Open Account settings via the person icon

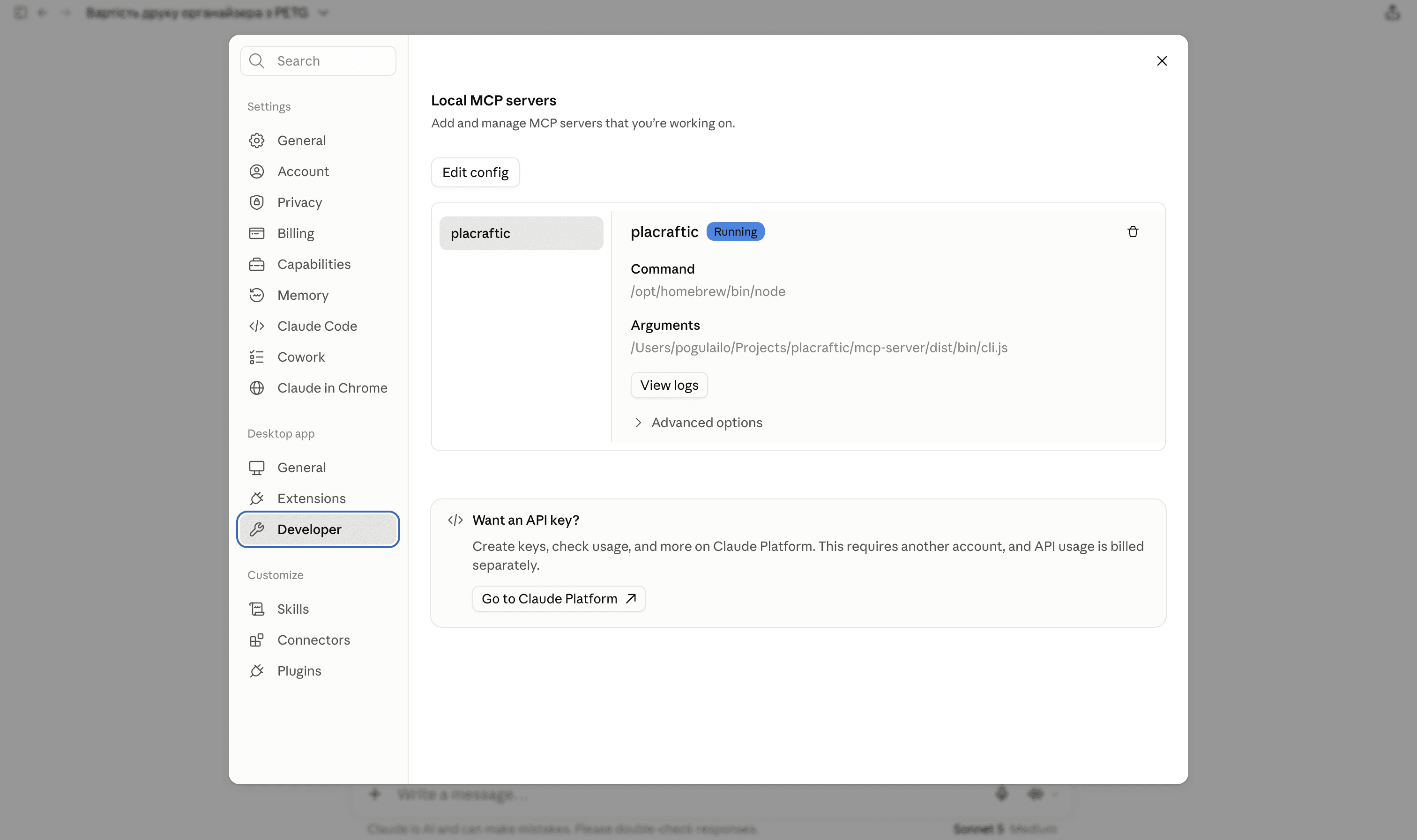click(256, 171)
